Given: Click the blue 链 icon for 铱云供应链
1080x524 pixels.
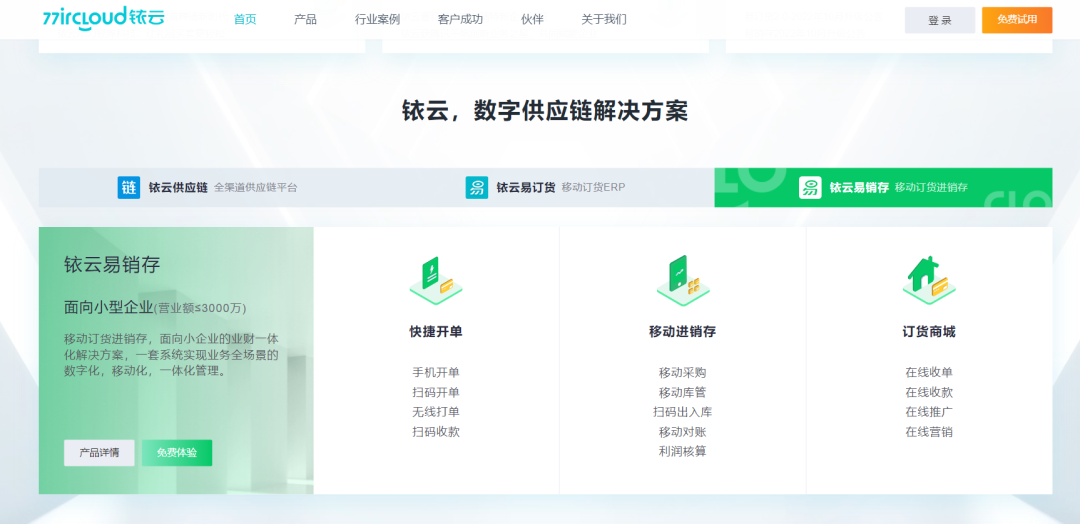Looking at the screenshot, I should coord(129,187).
